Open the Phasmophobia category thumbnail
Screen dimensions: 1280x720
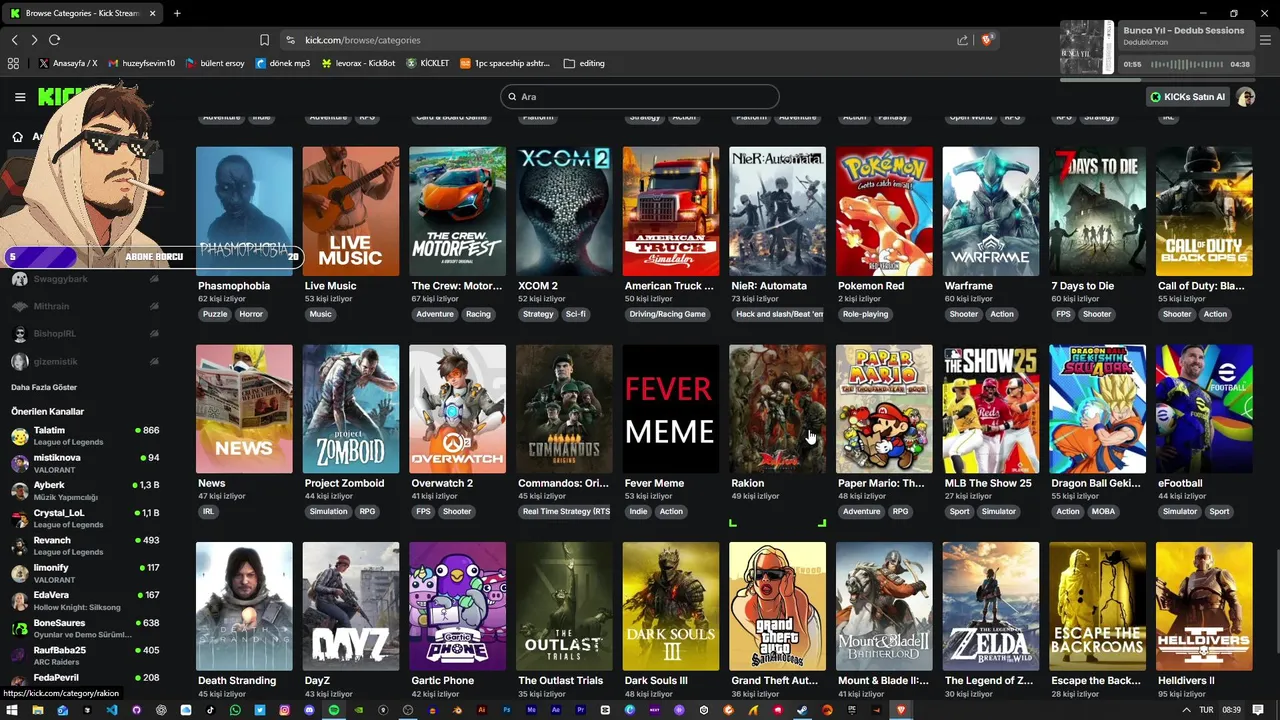coord(244,211)
